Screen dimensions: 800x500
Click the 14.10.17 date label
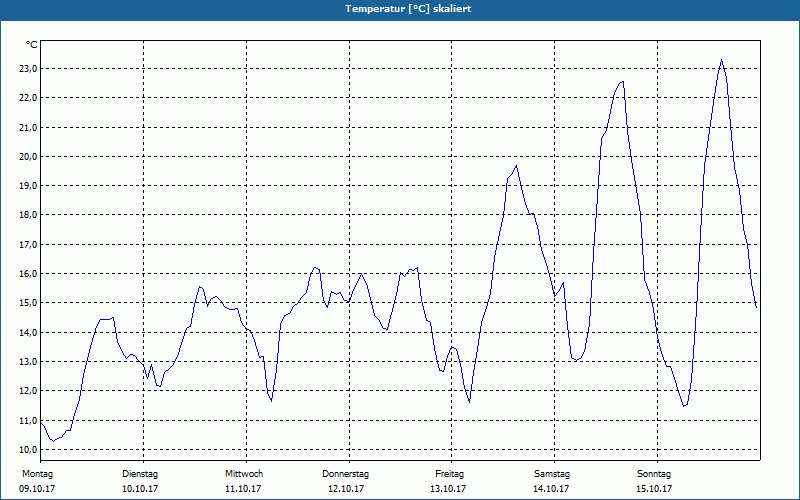click(x=551, y=489)
